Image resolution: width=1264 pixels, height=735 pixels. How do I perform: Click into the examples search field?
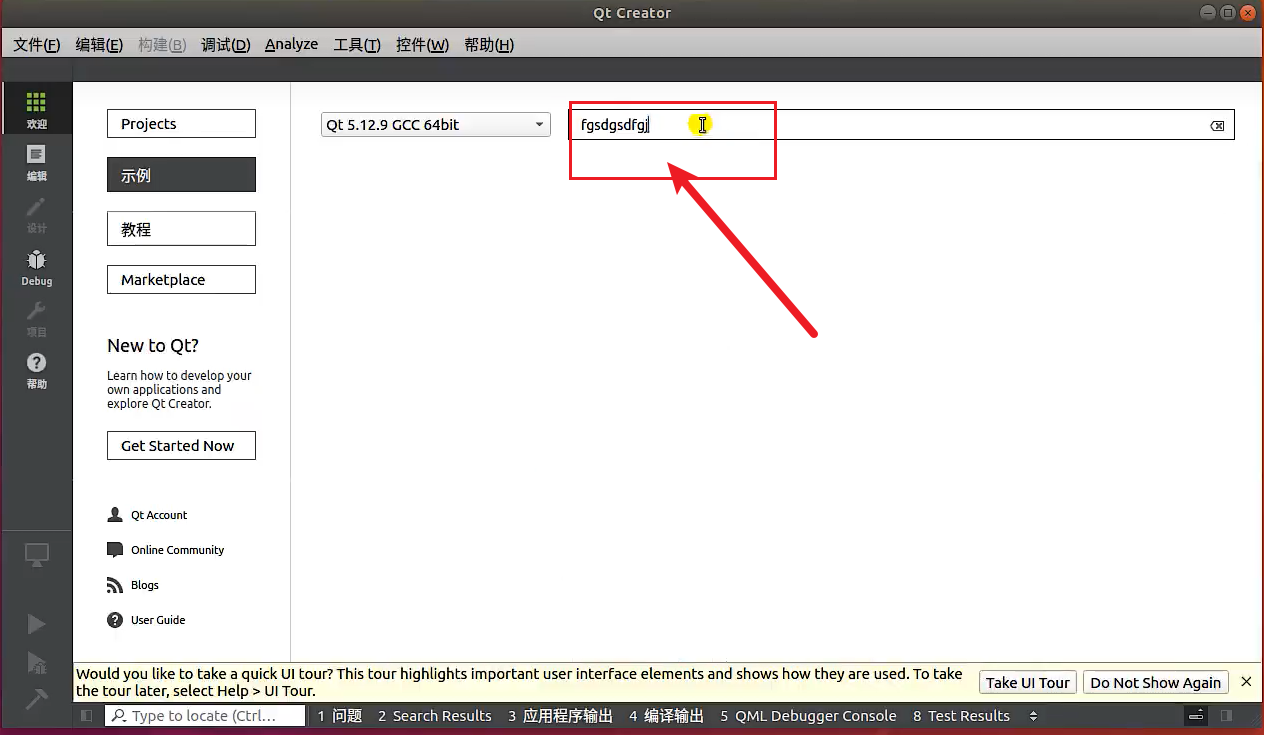(902, 125)
